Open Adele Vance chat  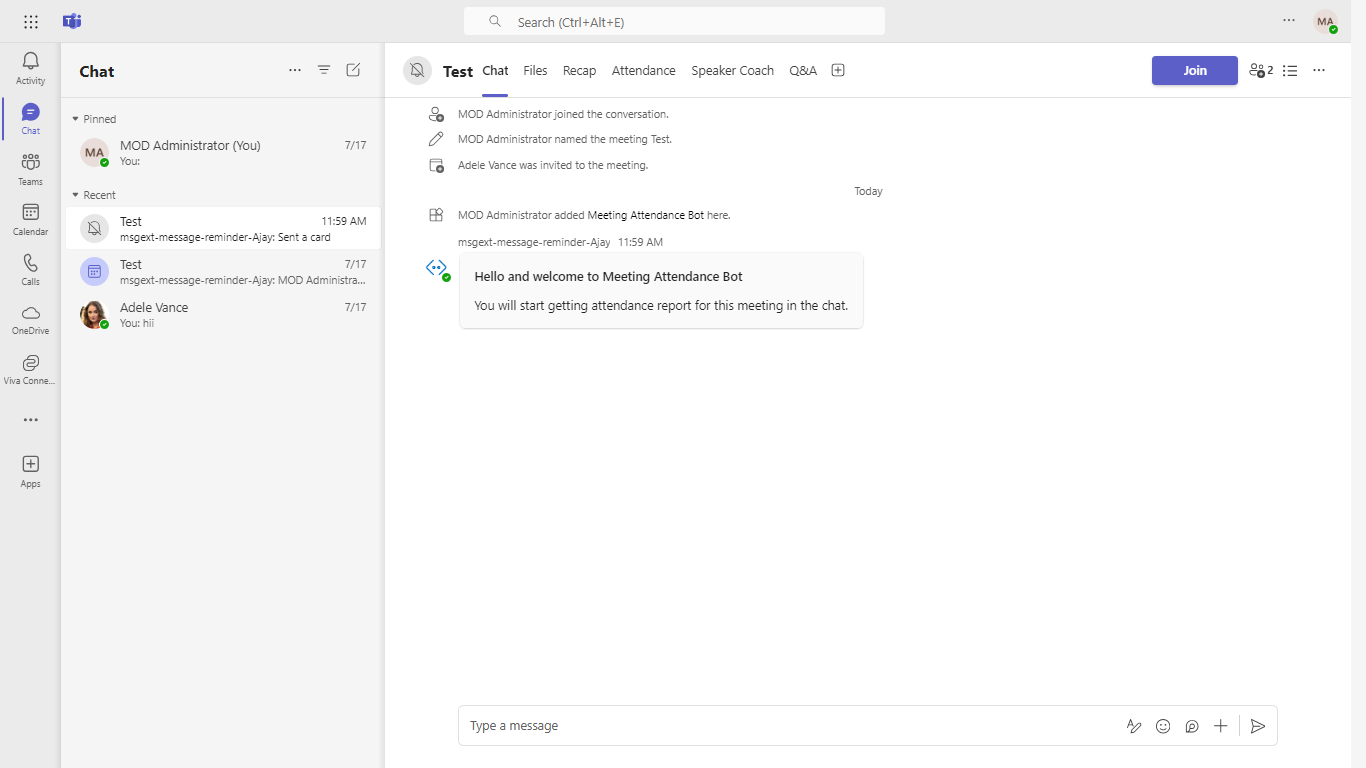click(x=223, y=314)
